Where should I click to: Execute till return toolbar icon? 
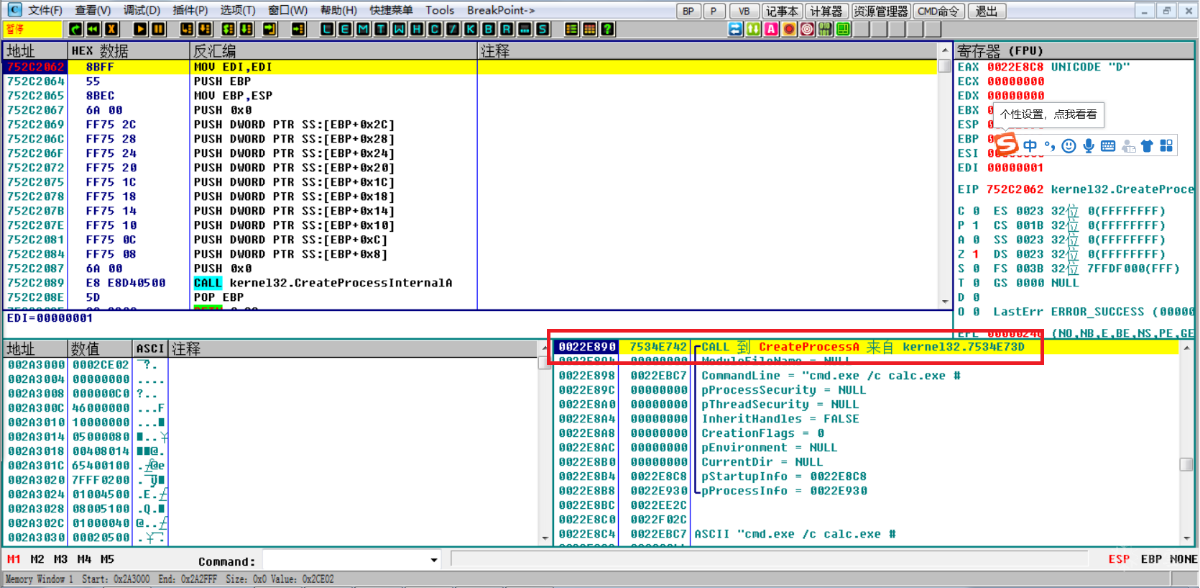point(270,29)
